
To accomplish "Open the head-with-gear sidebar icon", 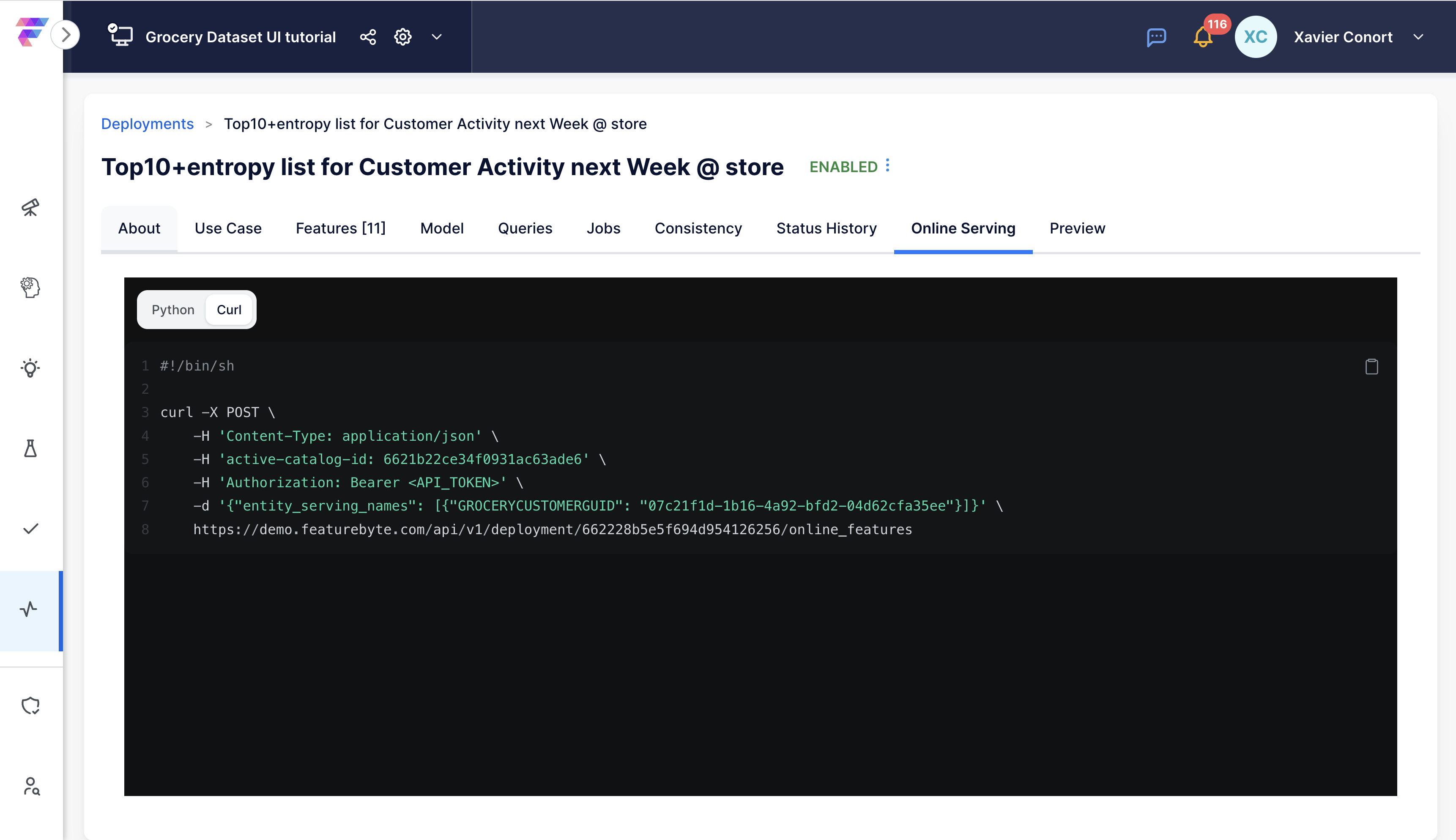I will pyautogui.click(x=30, y=287).
